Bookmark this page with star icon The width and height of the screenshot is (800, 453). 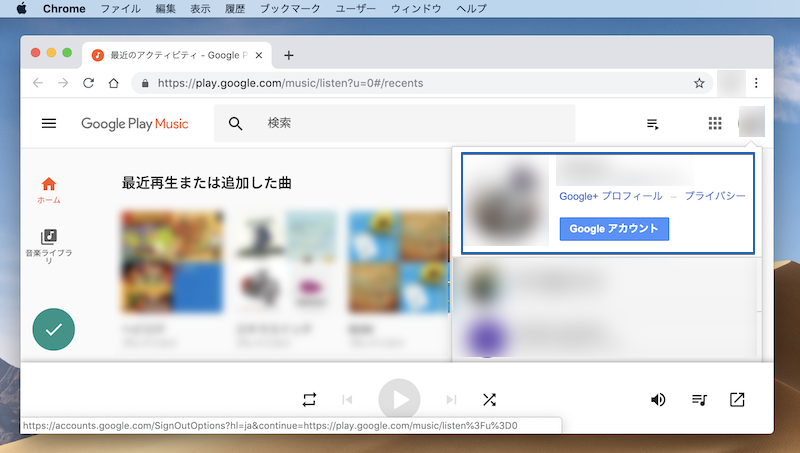tap(699, 83)
